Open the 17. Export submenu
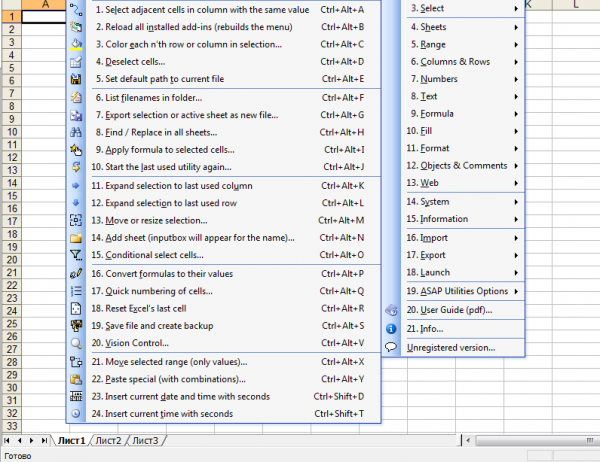Image resolution: width=600 pixels, height=462 pixels. (463, 255)
